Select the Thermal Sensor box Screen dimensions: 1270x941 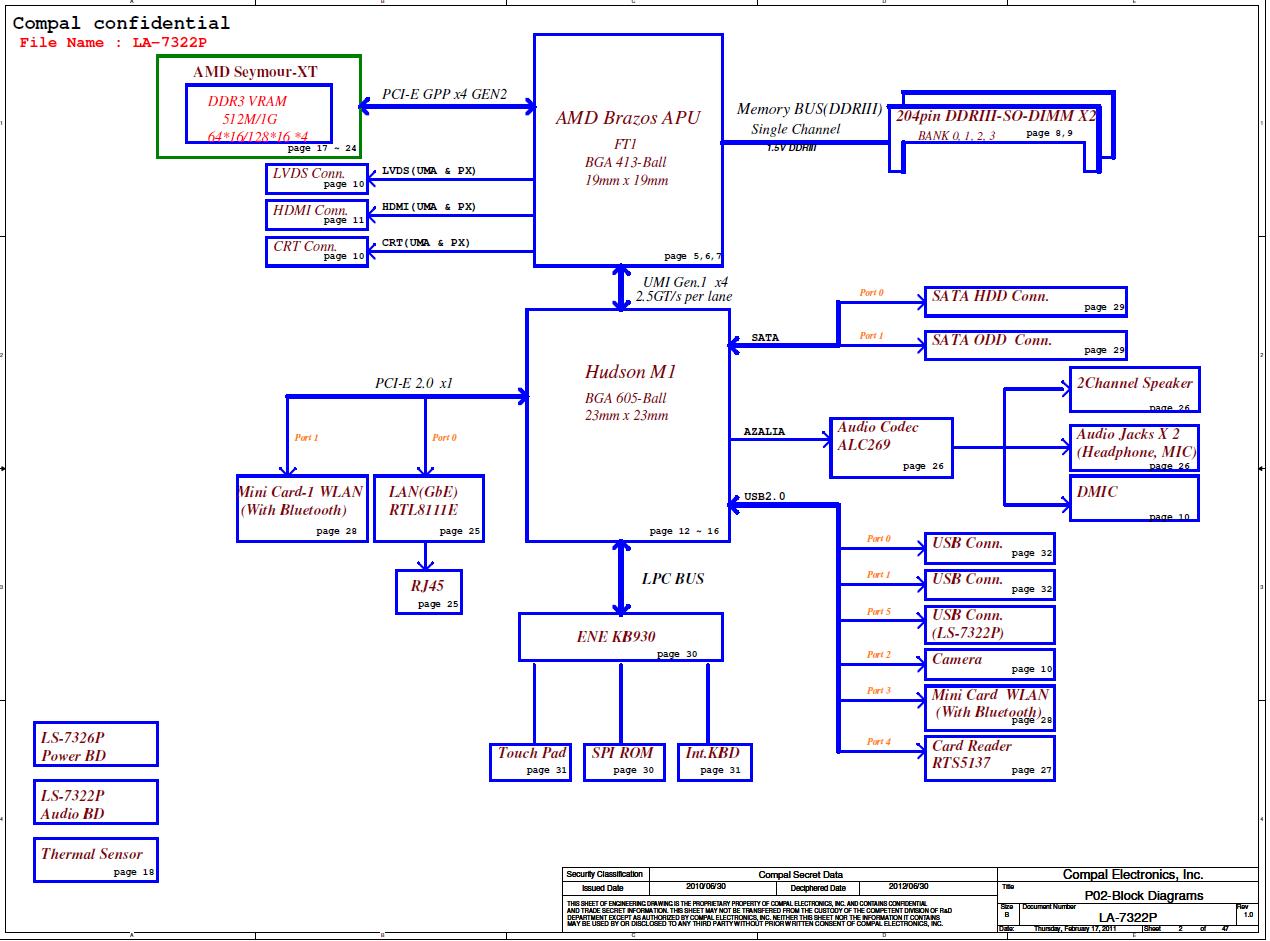coord(96,860)
